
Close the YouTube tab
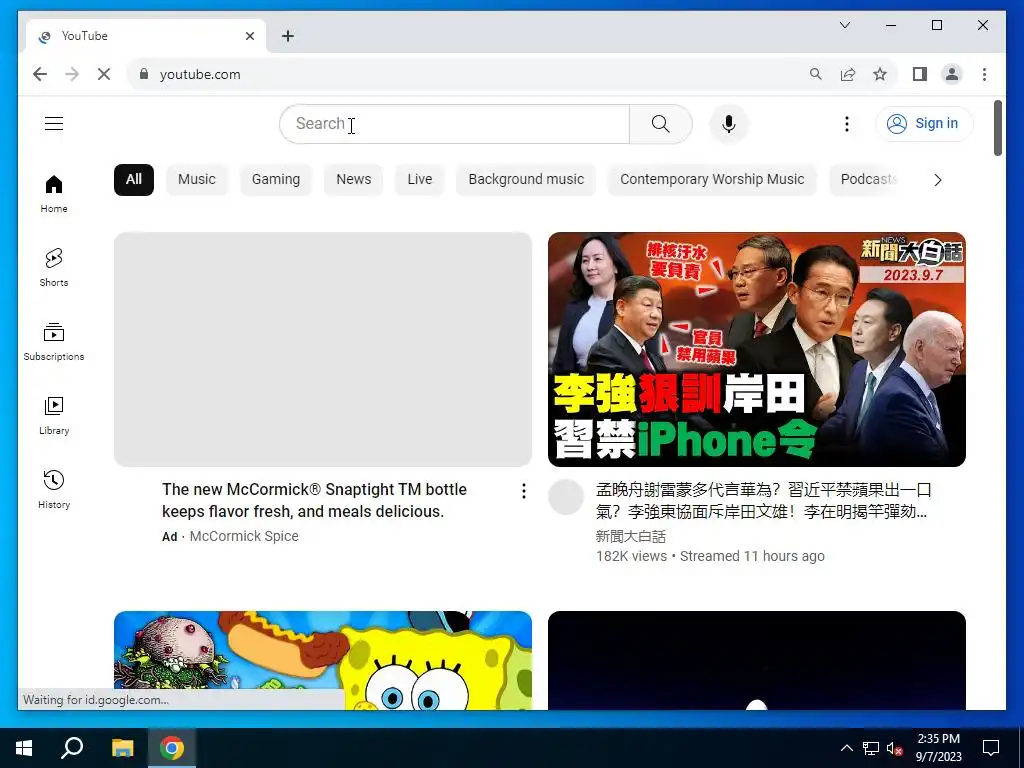click(x=249, y=36)
